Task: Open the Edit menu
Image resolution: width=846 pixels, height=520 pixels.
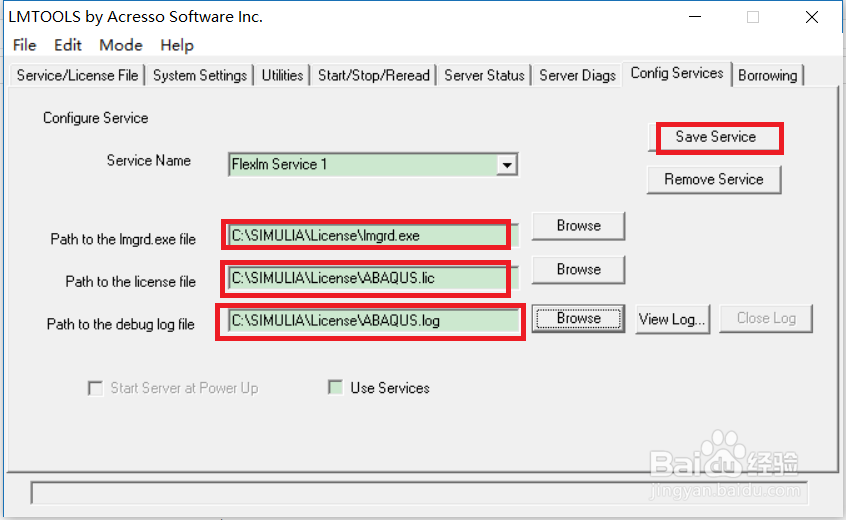Action: click(67, 45)
